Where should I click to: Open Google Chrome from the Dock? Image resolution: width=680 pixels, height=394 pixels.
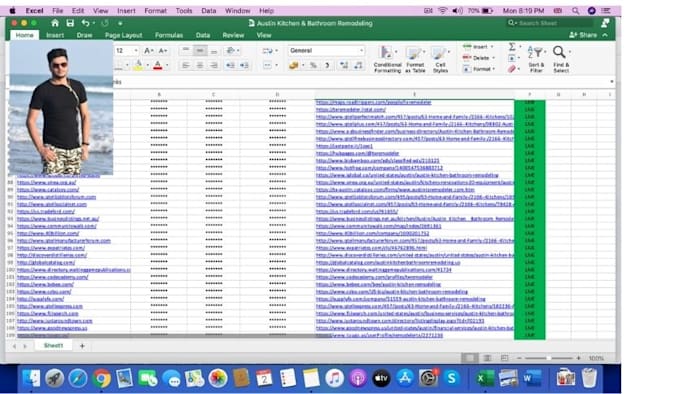(x=101, y=378)
